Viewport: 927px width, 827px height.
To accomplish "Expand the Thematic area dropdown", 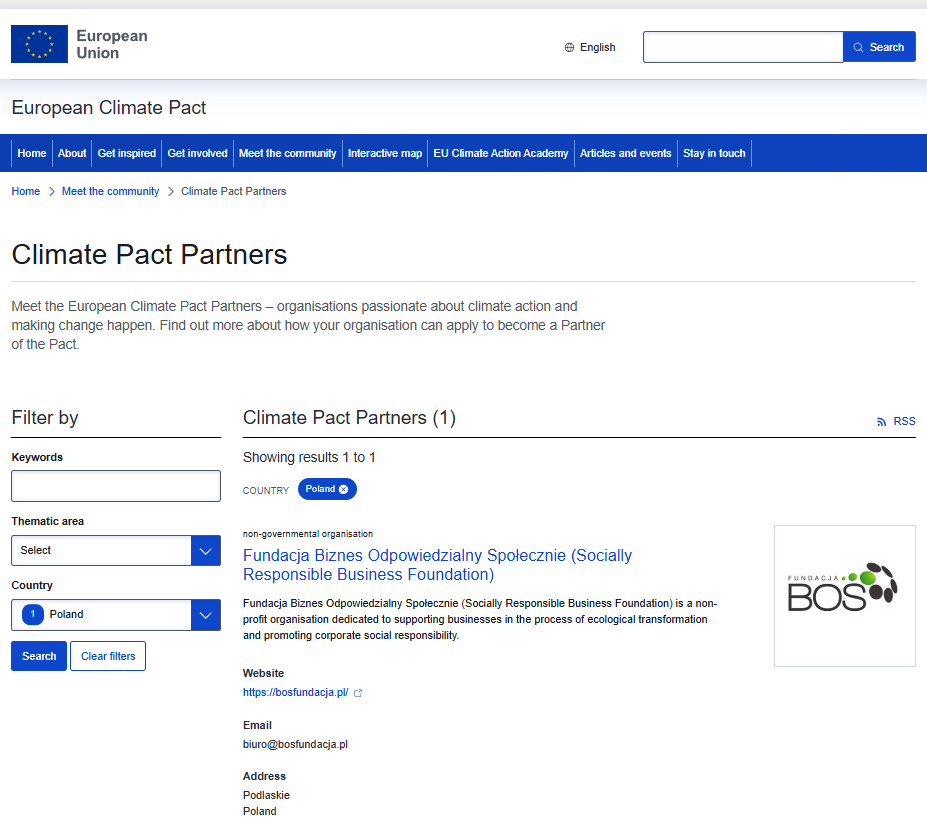I will 205,550.
